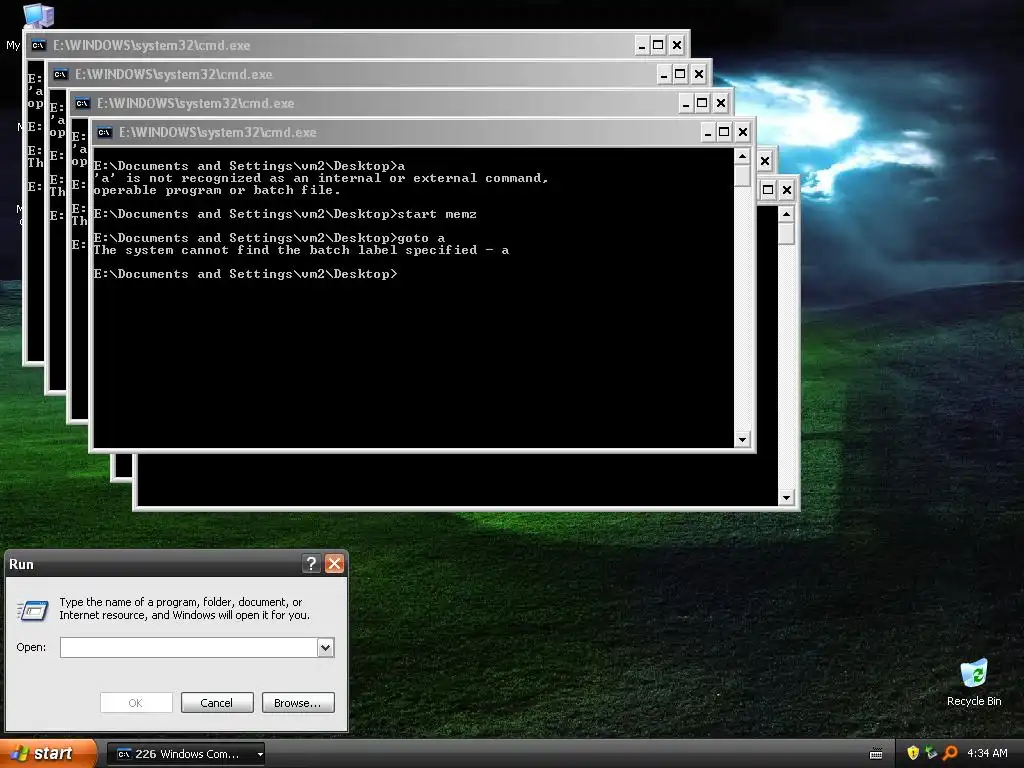Click 'The system cannot find the batch label' line
The height and width of the screenshot is (768, 1024).
pyautogui.click(x=301, y=250)
